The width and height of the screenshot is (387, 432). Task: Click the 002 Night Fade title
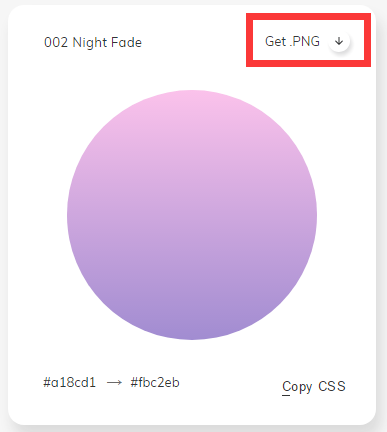[93, 43]
